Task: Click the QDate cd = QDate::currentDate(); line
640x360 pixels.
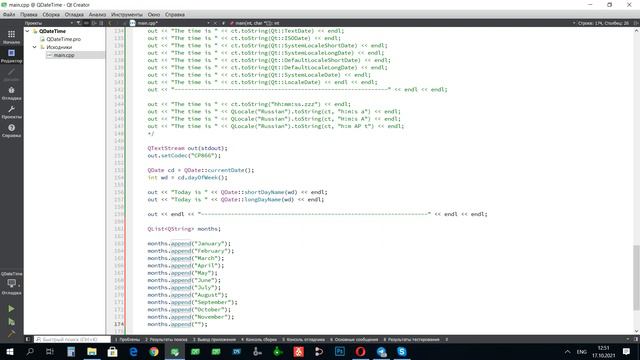Action: coord(201,170)
